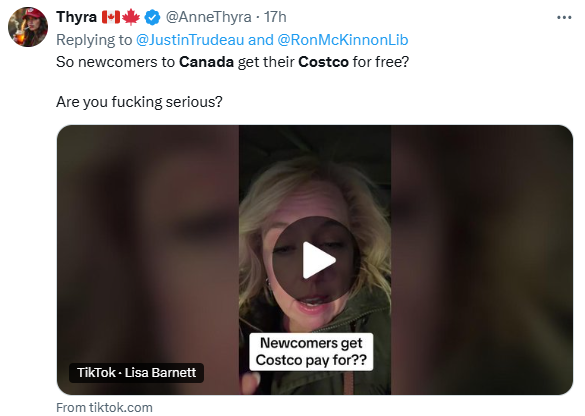Click the Thyra display name
Image resolution: width=585 pixels, height=416 pixels.
pyautogui.click(x=76, y=17)
